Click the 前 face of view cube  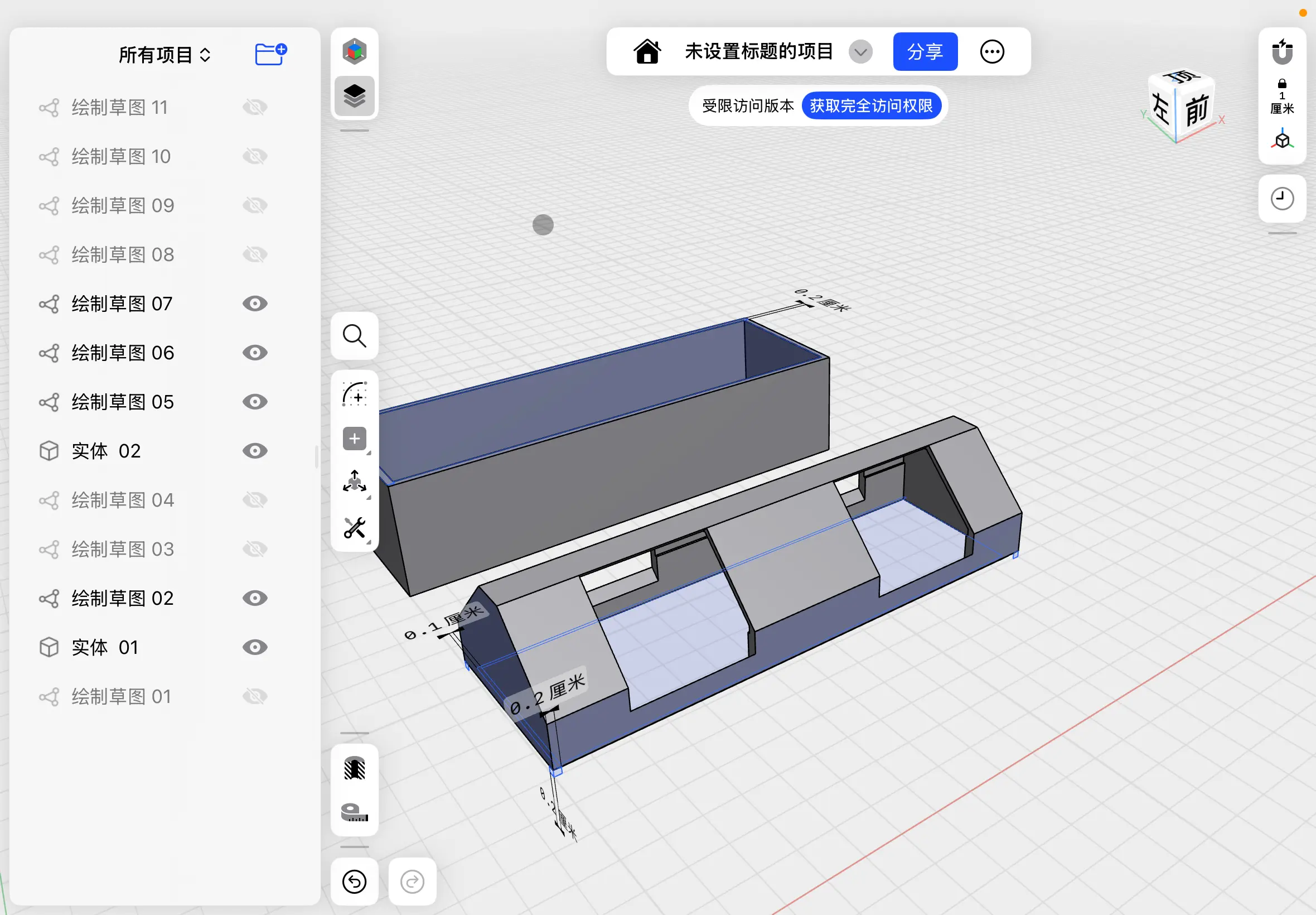(x=1196, y=110)
